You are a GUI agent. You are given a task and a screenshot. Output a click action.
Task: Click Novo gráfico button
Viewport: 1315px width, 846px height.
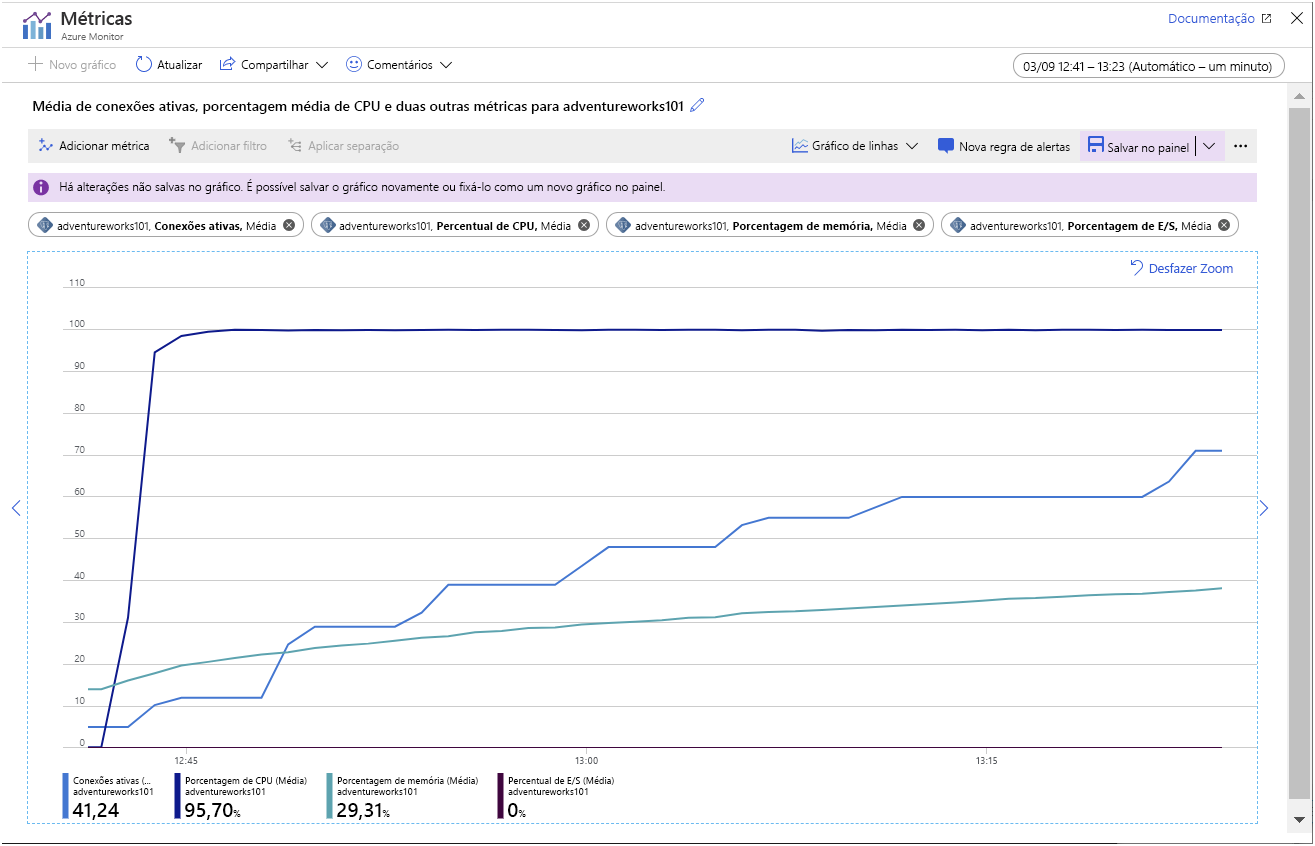tap(72, 64)
